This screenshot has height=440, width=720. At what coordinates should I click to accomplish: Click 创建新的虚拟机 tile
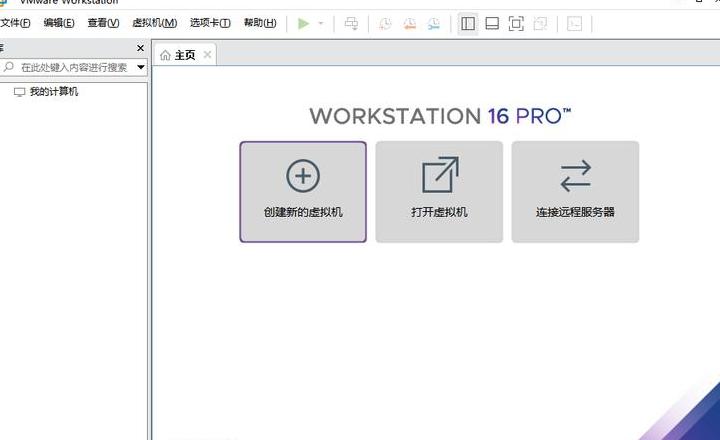(x=303, y=192)
